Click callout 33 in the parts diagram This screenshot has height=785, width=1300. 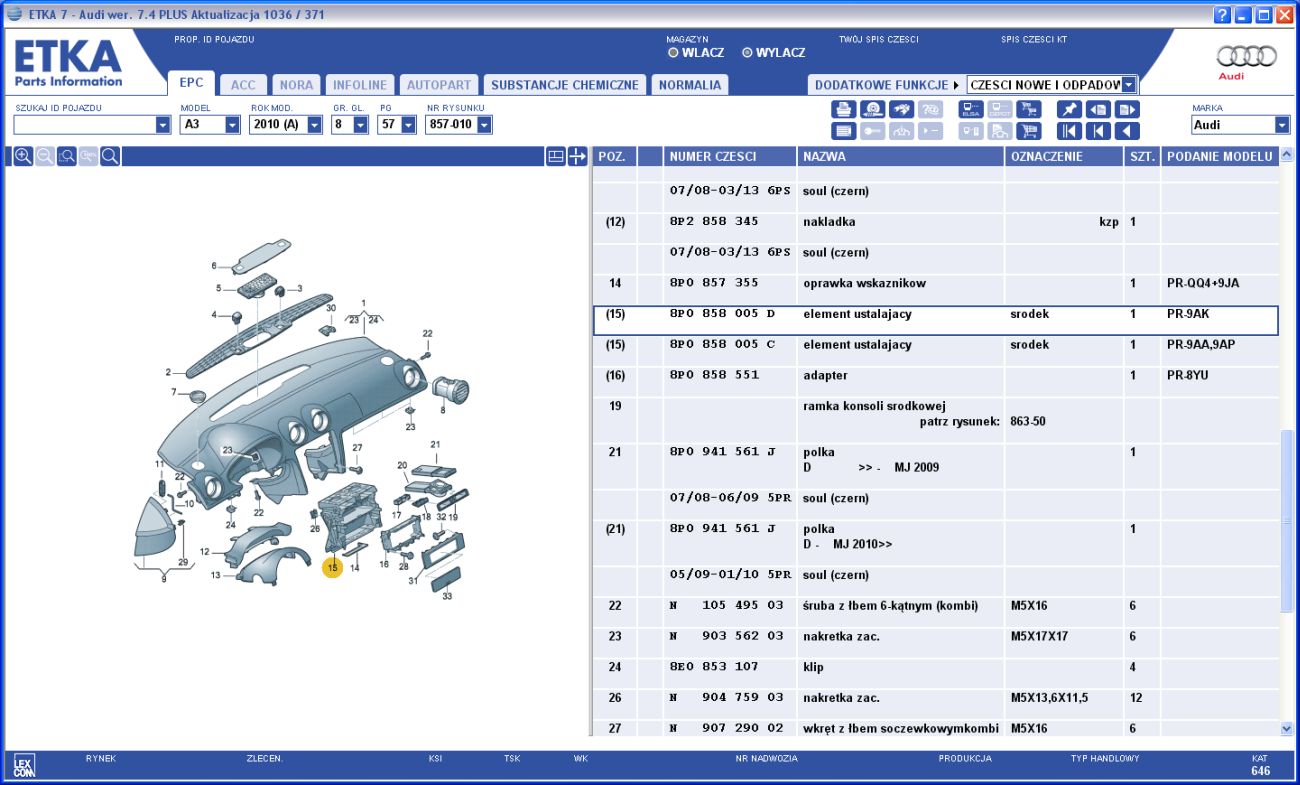tap(447, 597)
